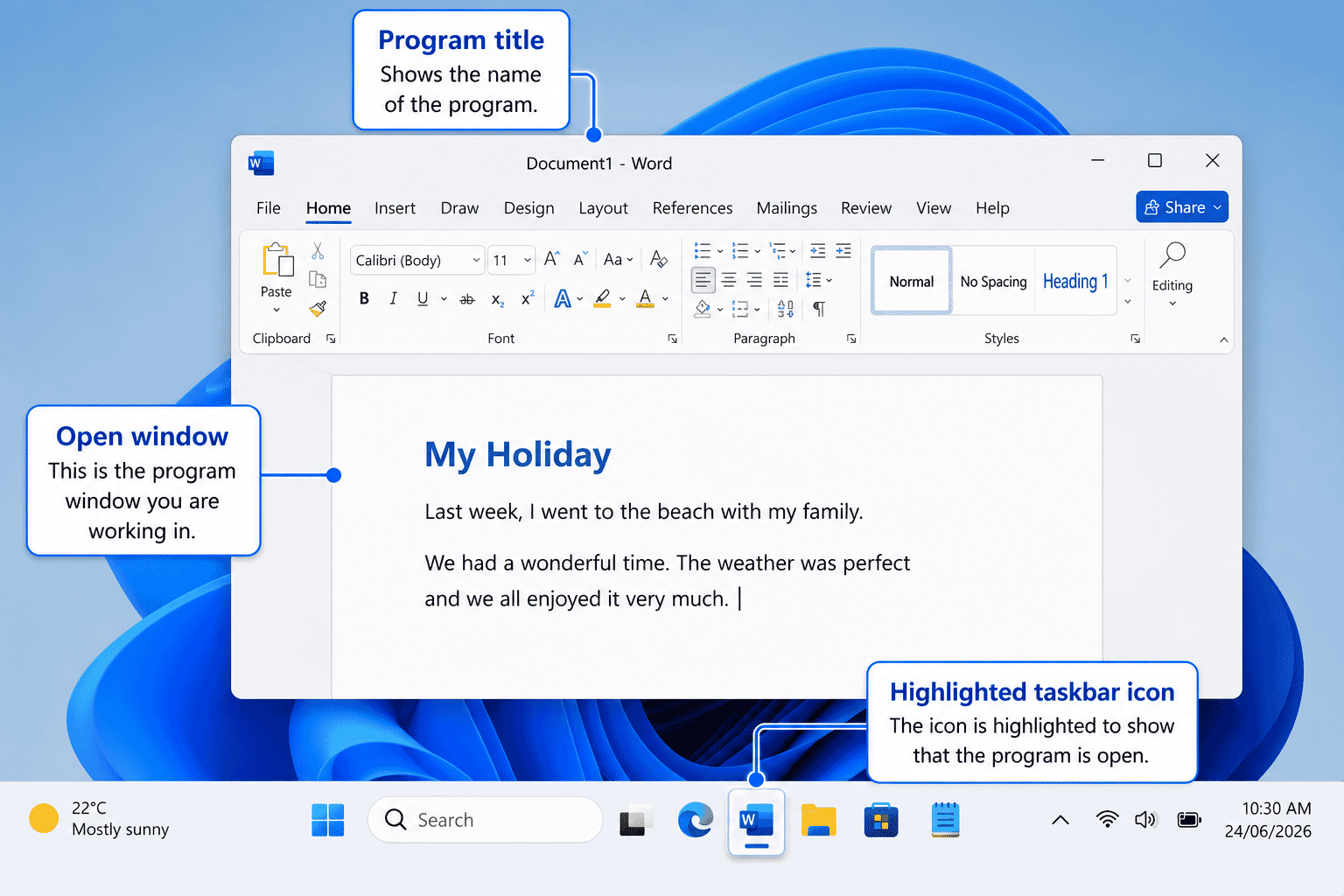Open the font color arrow menu
This screenshot has height=896, width=1344.
point(666,299)
